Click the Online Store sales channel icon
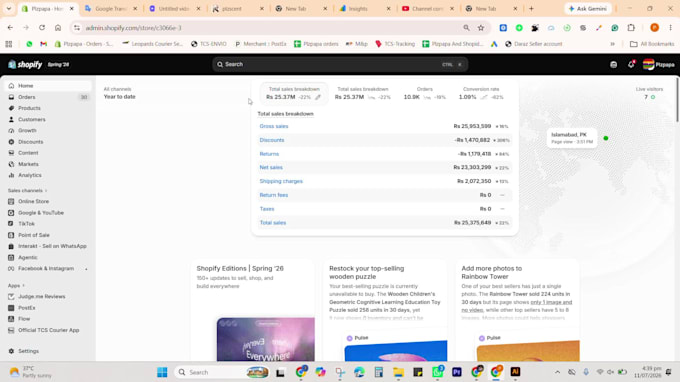680x382 pixels. (11, 202)
